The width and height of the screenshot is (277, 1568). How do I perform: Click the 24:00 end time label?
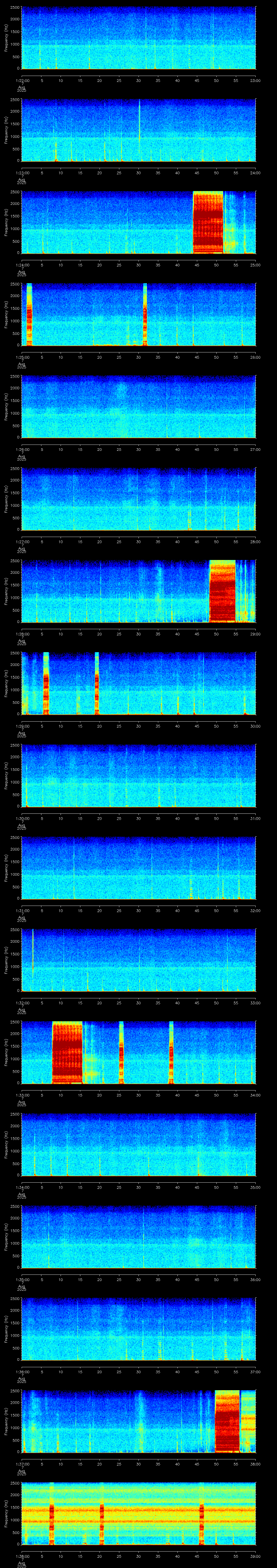pos(255,173)
